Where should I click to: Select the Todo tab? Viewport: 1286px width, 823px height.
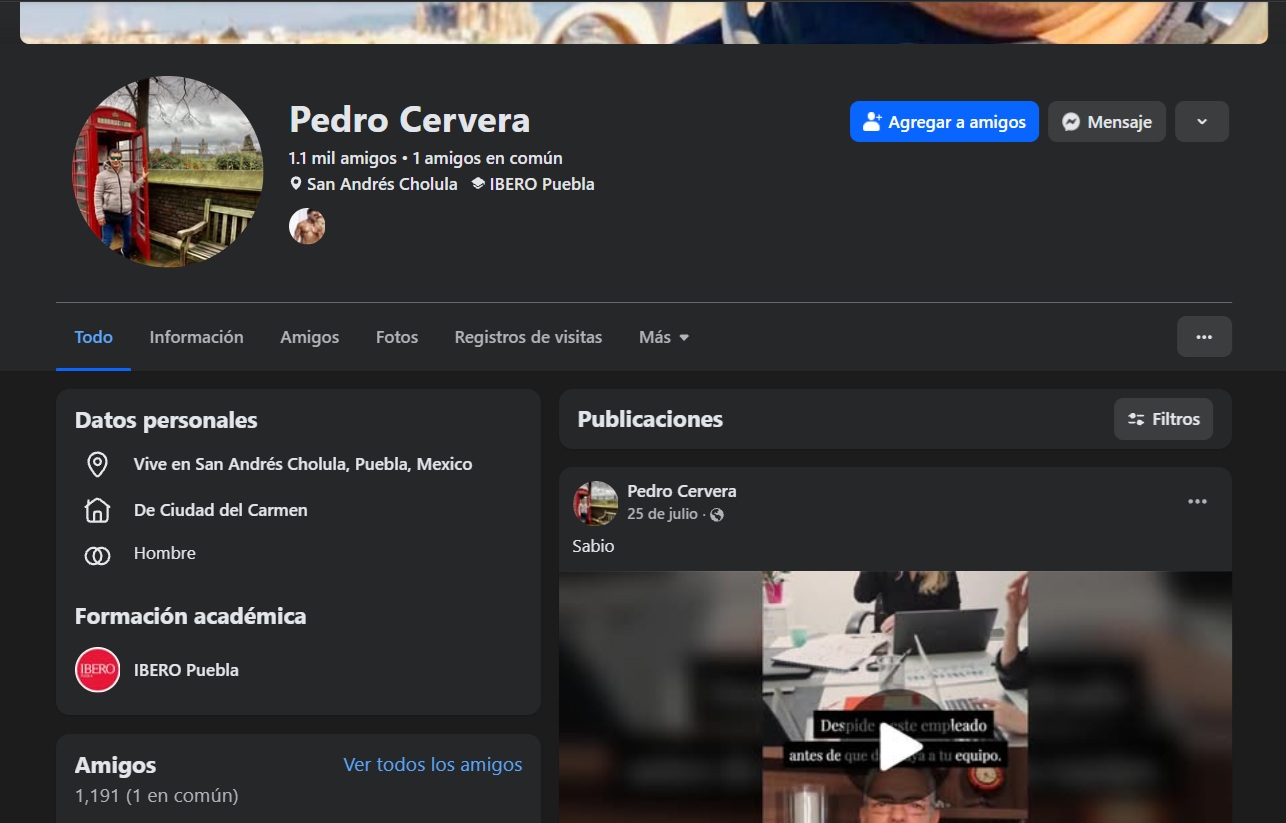coord(93,337)
